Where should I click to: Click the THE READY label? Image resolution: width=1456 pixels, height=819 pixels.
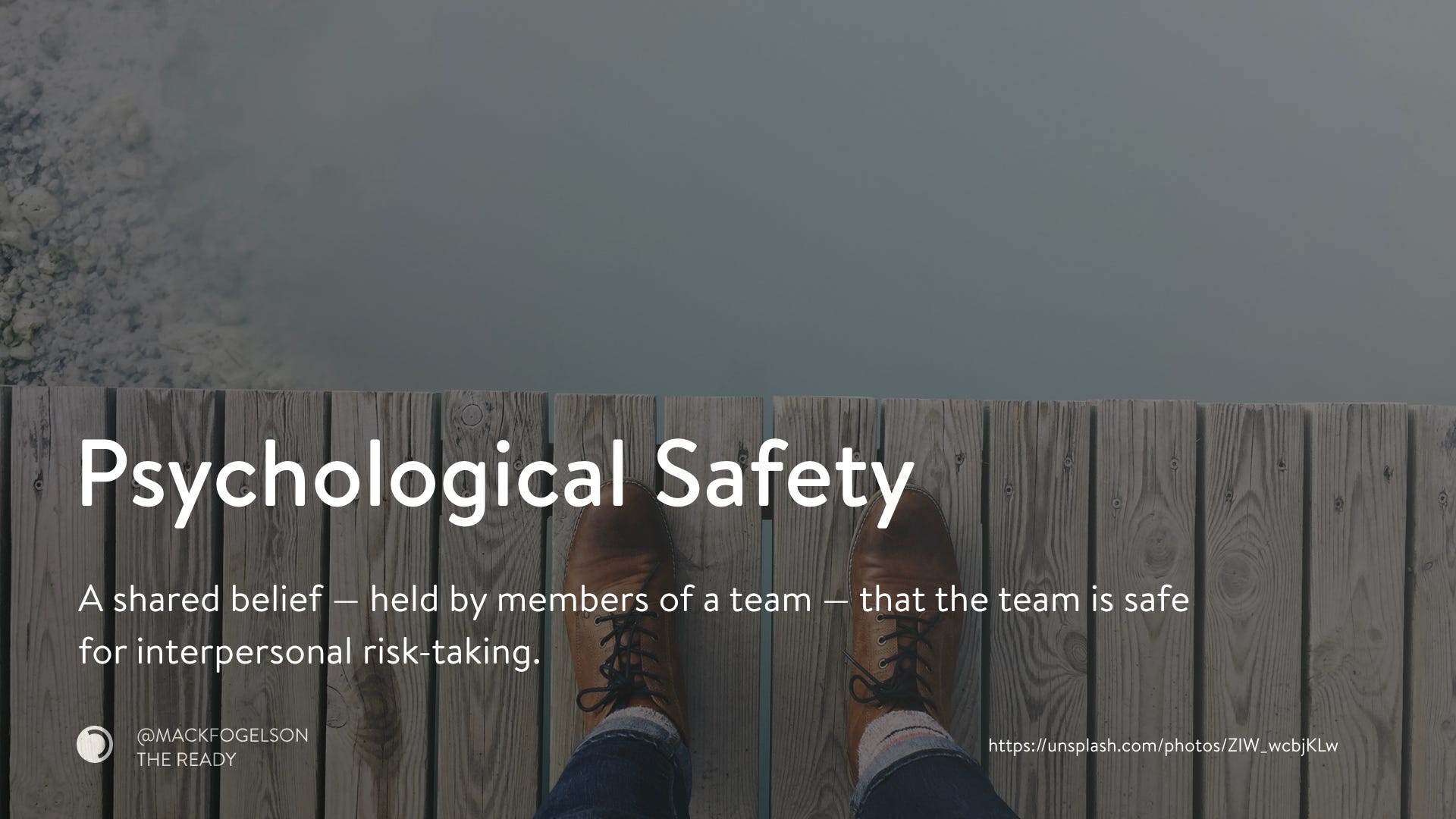(186, 759)
